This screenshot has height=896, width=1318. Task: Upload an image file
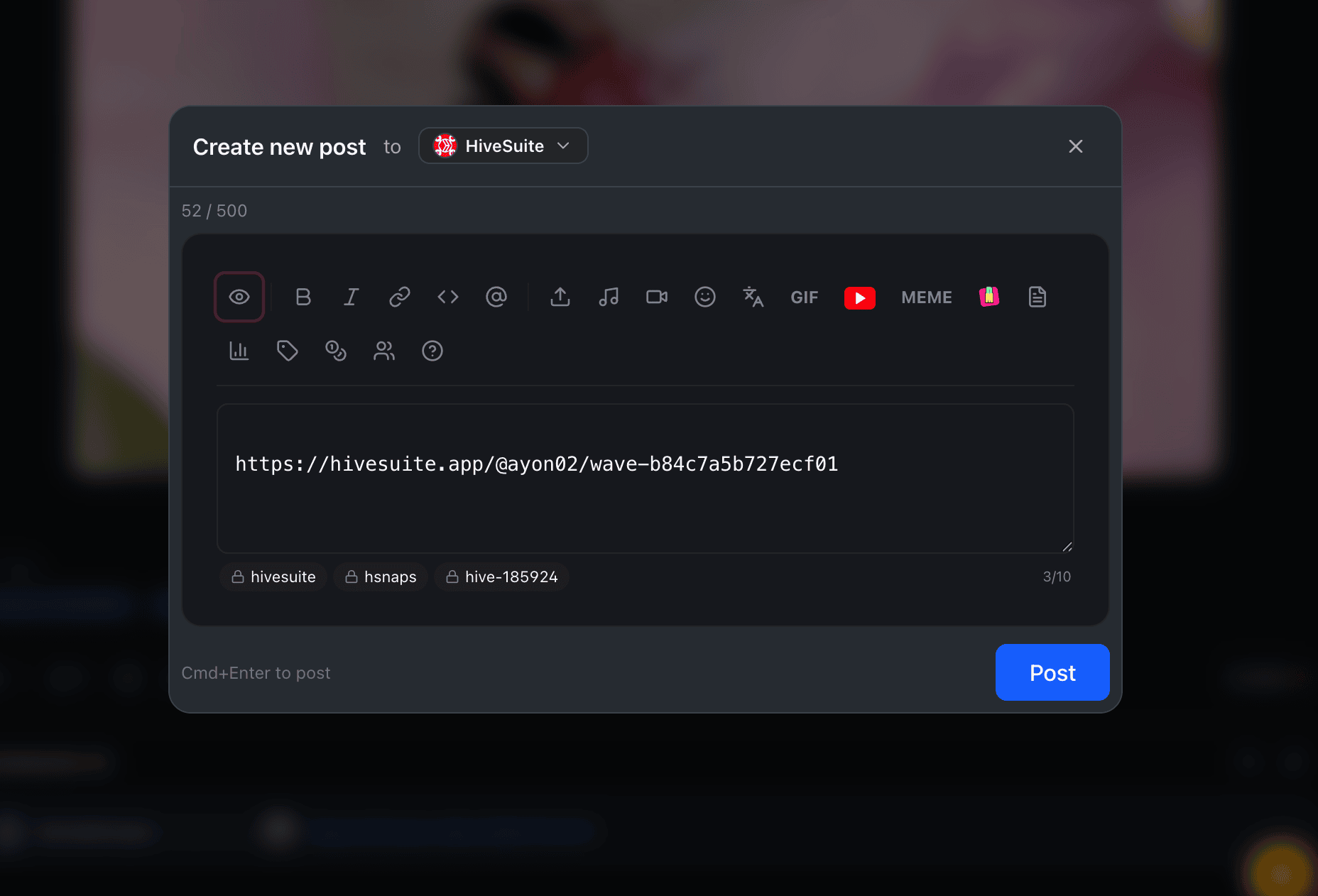(x=560, y=297)
